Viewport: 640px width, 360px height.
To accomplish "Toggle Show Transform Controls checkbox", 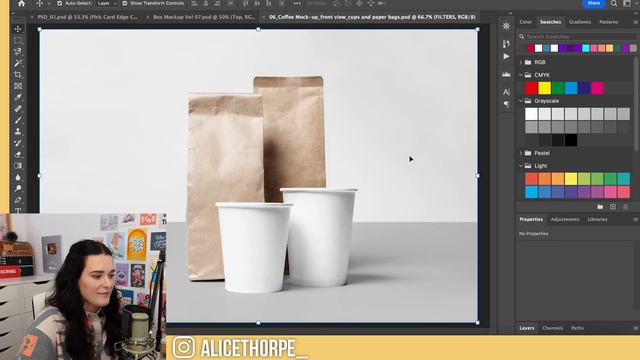I will pos(125,3).
